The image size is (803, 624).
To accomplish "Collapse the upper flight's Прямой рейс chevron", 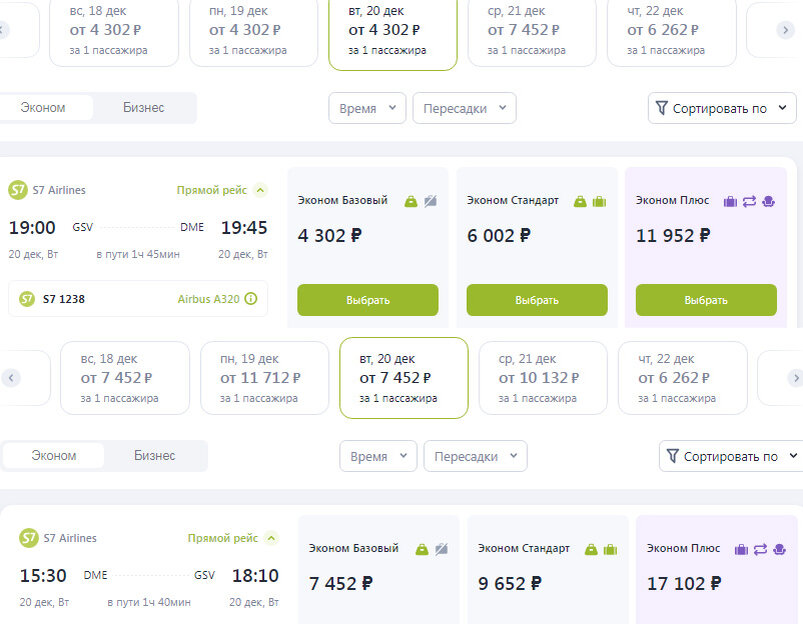I will 261,190.
